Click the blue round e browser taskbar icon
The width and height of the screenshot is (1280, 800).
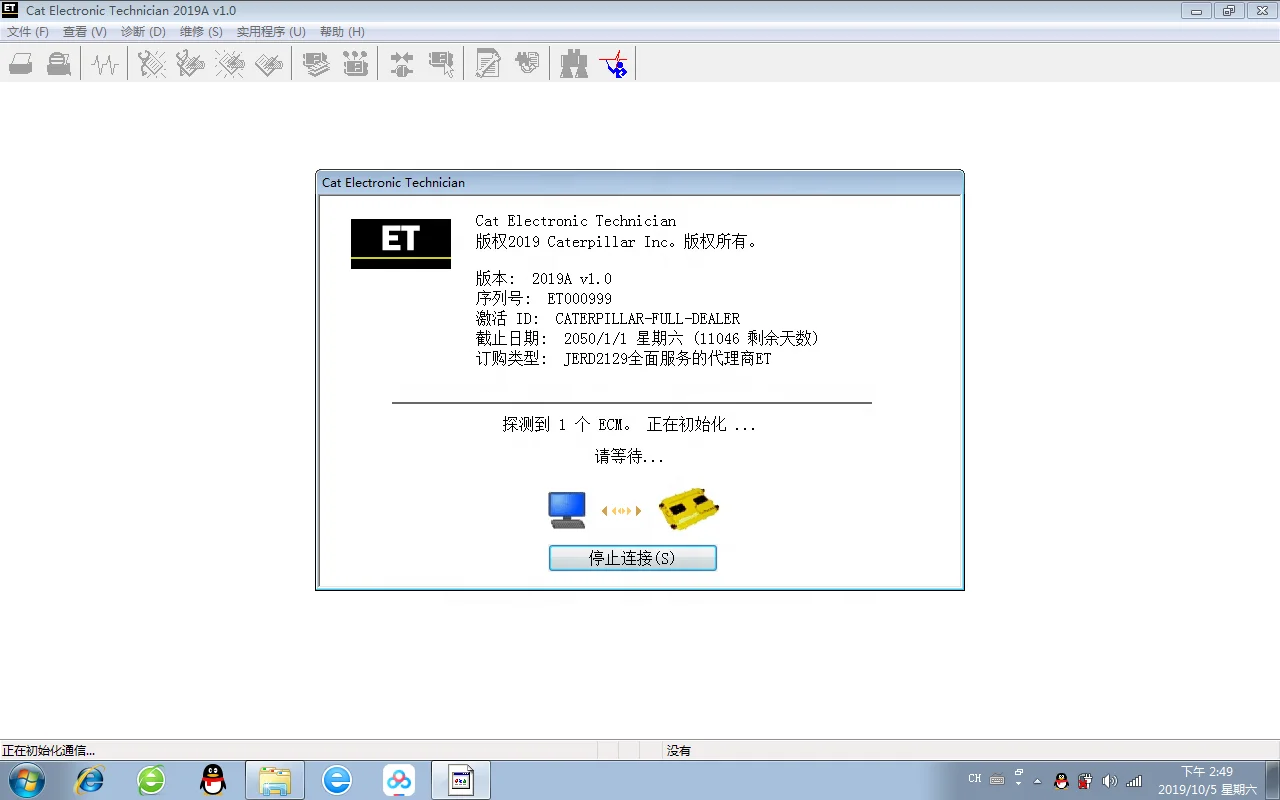click(337, 780)
